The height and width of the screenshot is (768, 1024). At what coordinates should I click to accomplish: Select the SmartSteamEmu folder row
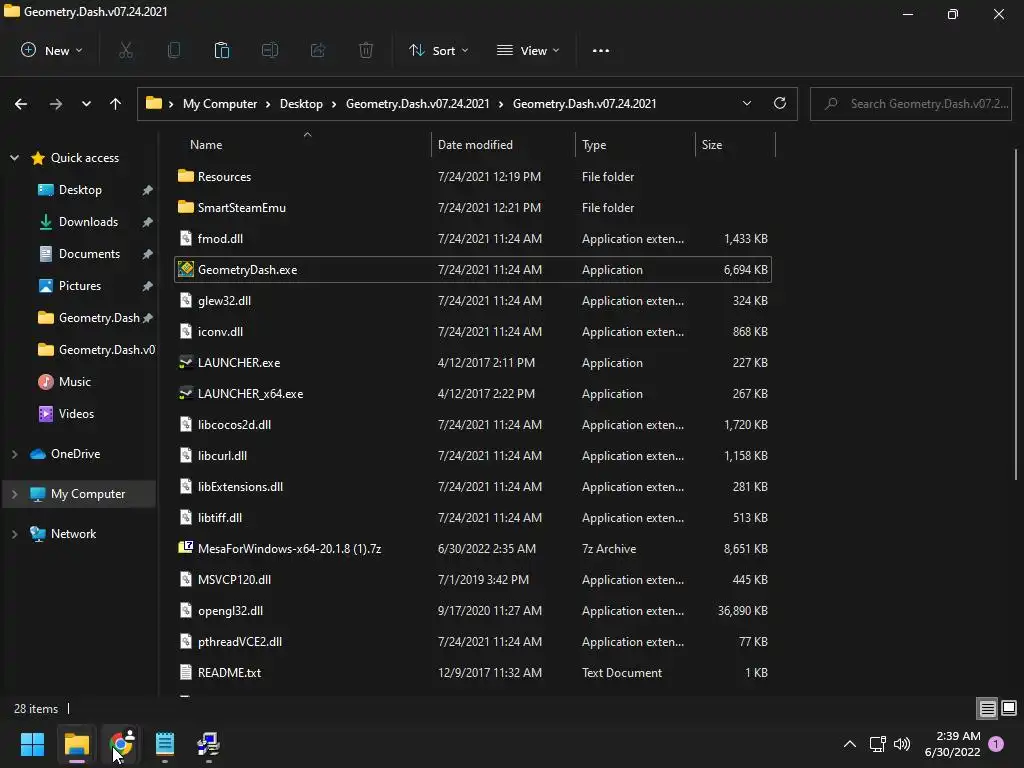[x=473, y=208]
